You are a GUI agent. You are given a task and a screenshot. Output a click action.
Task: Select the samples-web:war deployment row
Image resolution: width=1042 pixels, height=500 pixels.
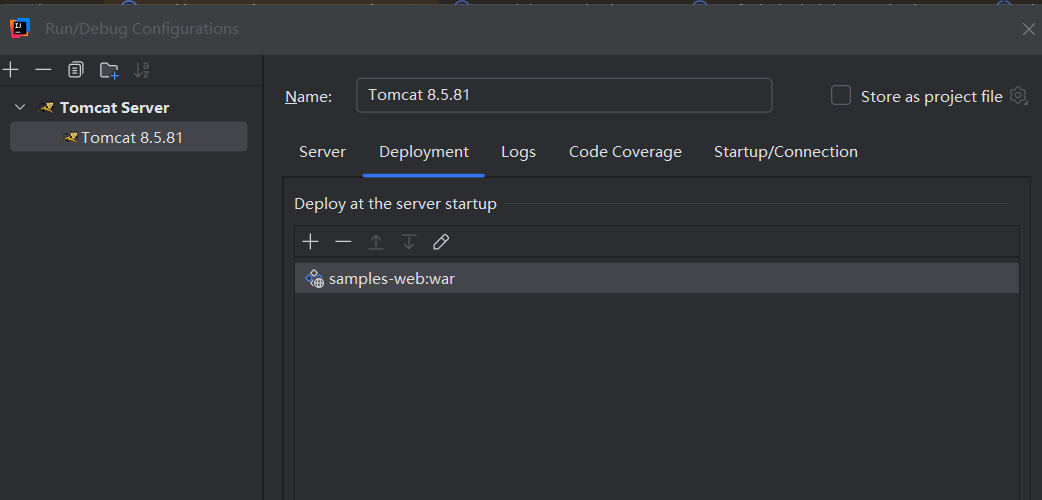click(657, 278)
